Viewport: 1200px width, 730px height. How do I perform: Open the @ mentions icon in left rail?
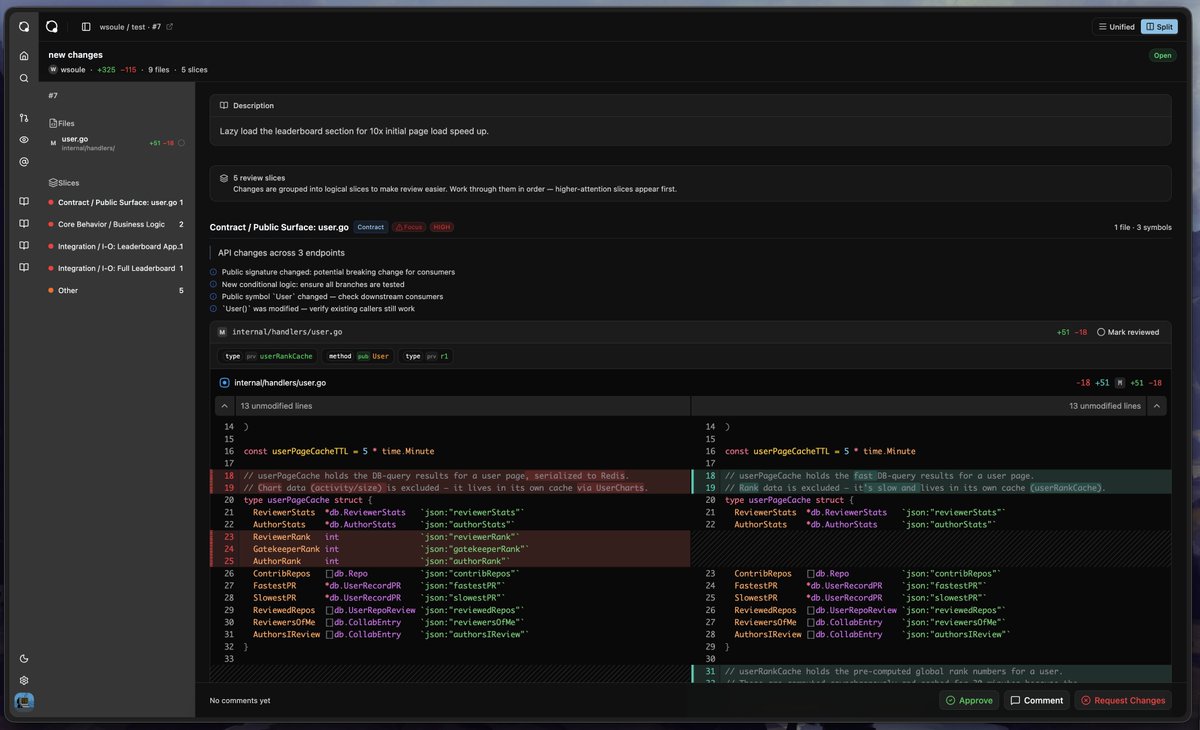24,161
